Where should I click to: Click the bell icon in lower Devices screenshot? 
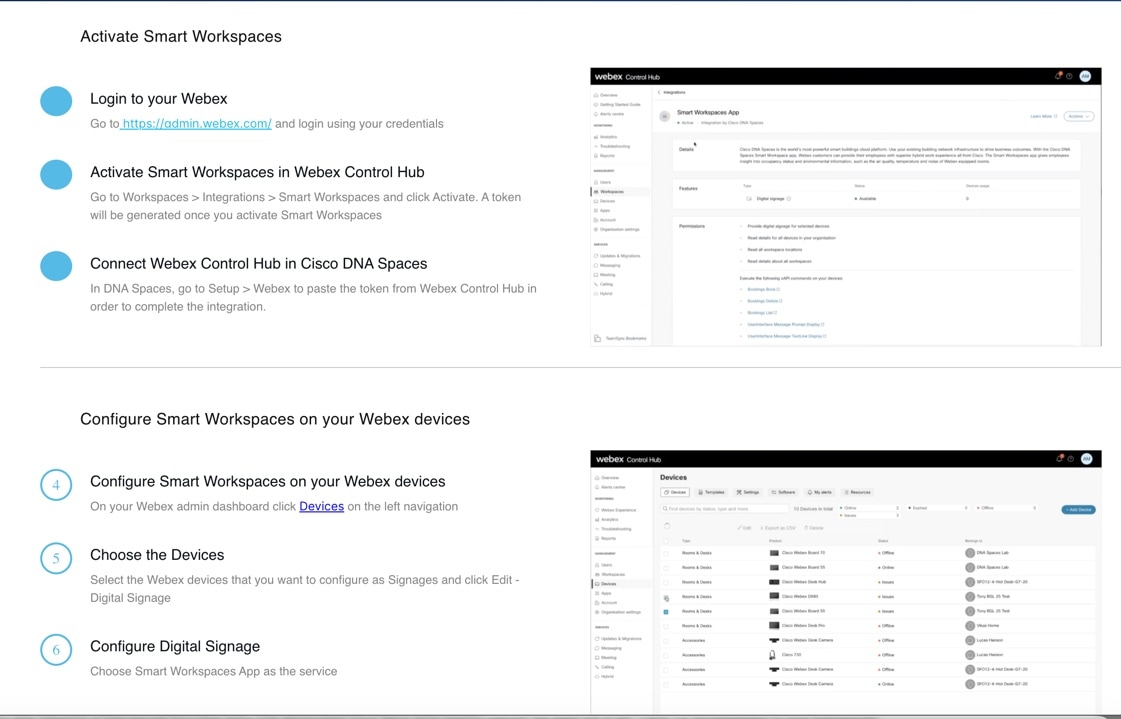(1060, 459)
